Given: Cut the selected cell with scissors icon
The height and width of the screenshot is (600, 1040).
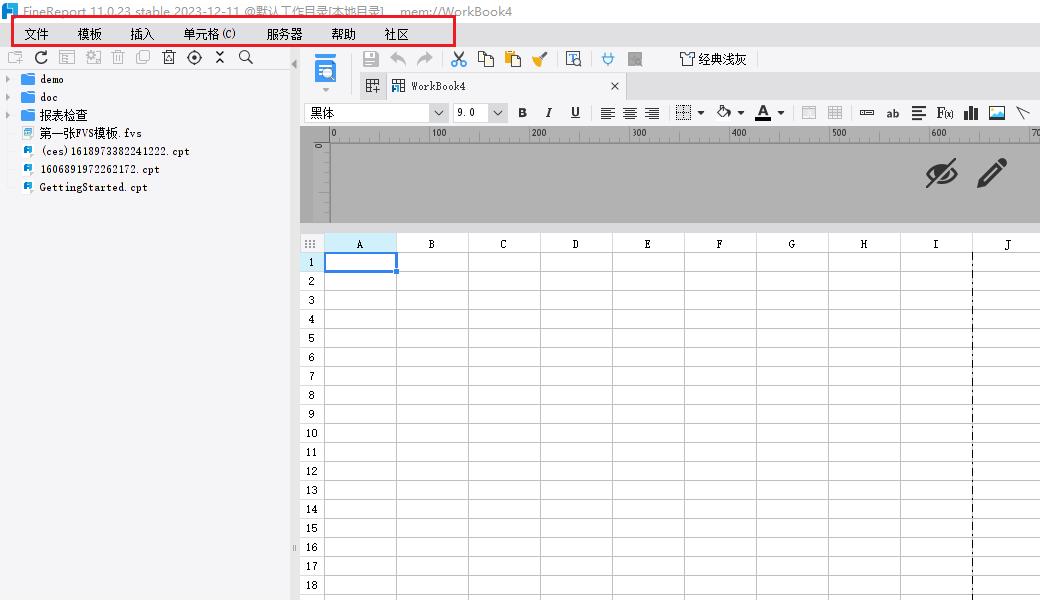Looking at the screenshot, I should pos(458,59).
